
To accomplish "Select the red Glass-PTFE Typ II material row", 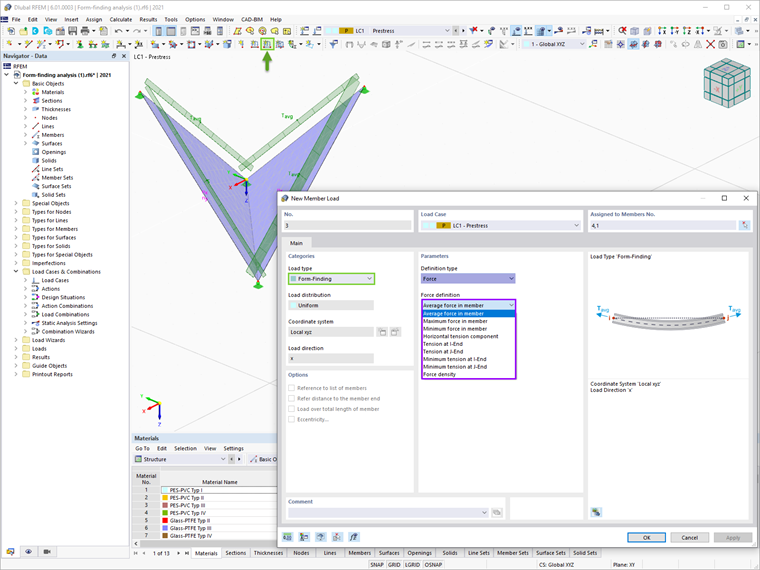I will (218, 520).
